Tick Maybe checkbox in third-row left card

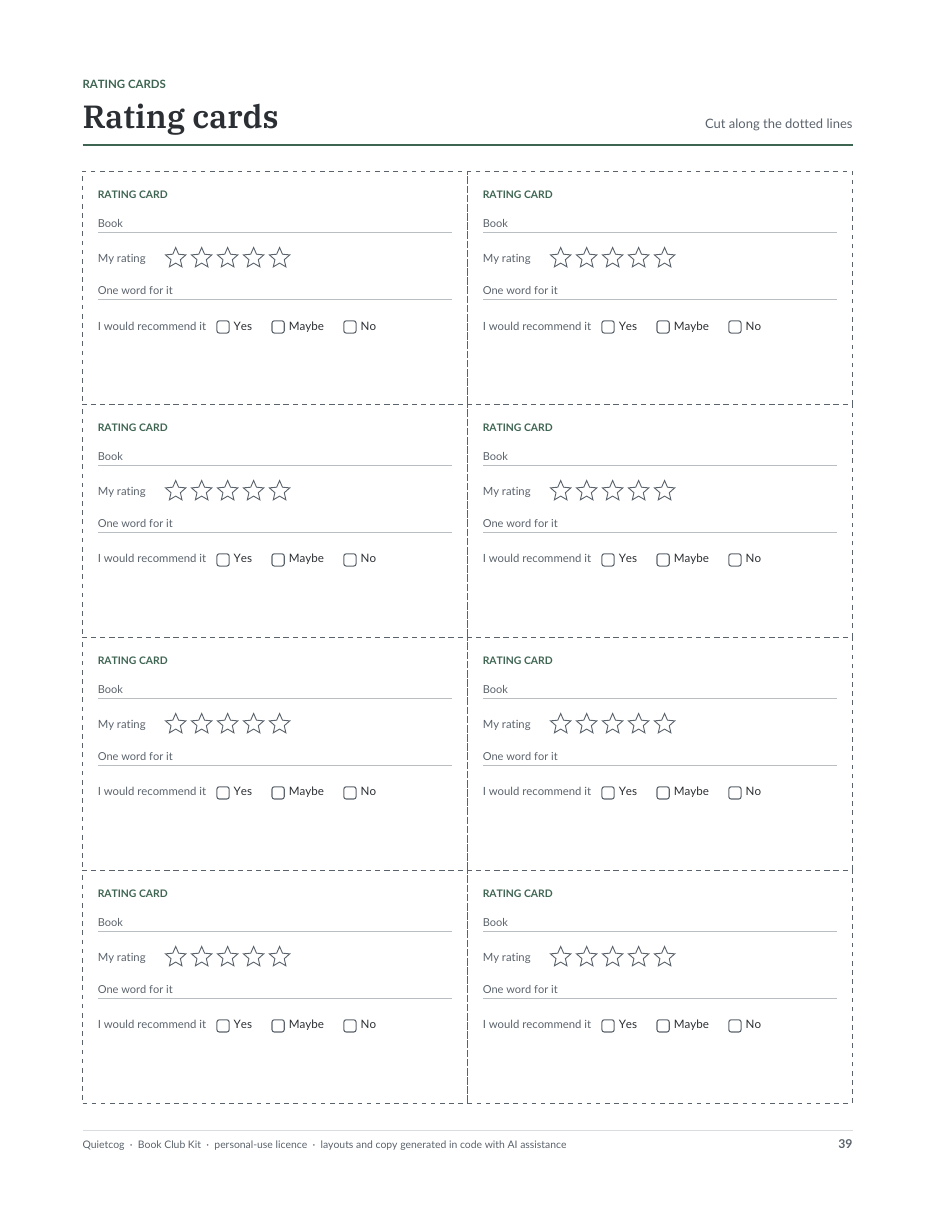pos(278,793)
